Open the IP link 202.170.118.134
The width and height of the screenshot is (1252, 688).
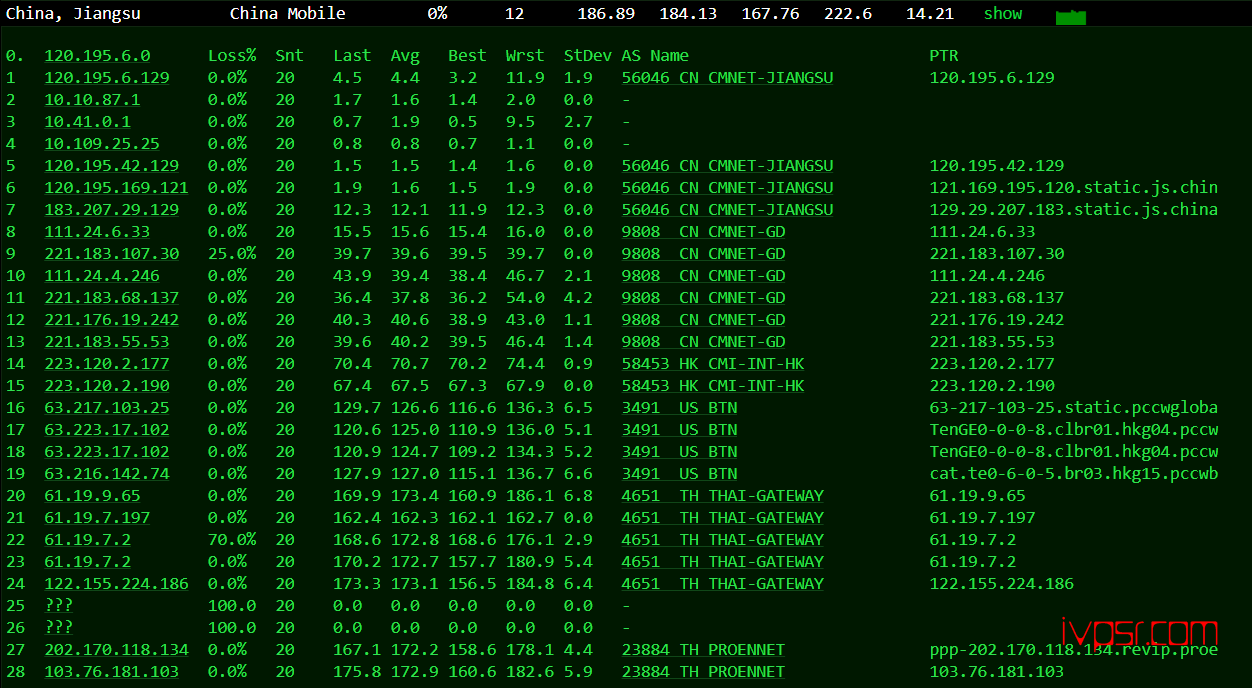pos(116,650)
